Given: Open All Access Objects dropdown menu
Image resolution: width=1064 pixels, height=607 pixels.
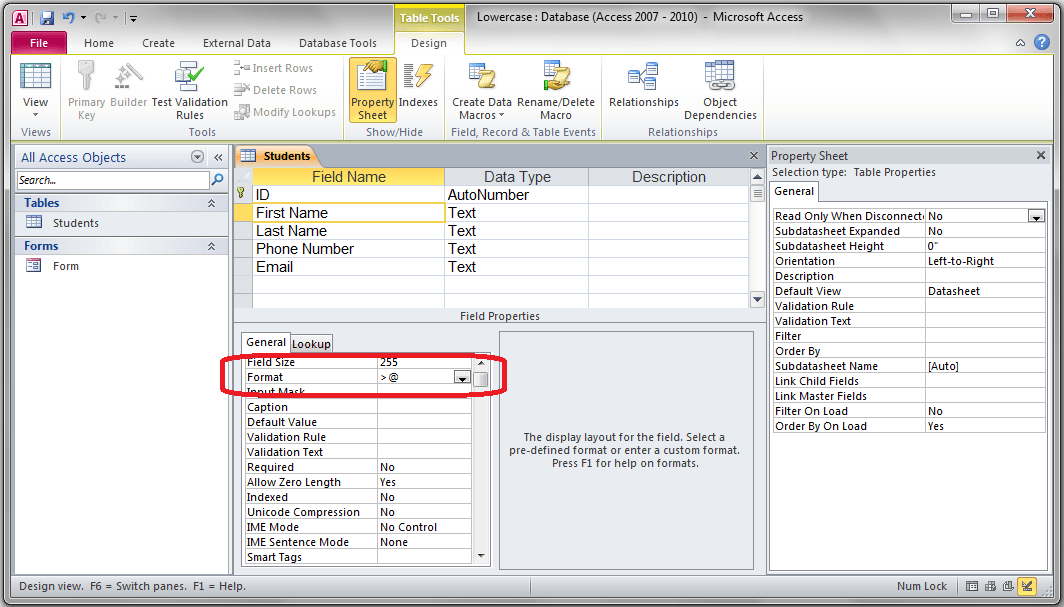Looking at the screenshot, I should [197, 157].
